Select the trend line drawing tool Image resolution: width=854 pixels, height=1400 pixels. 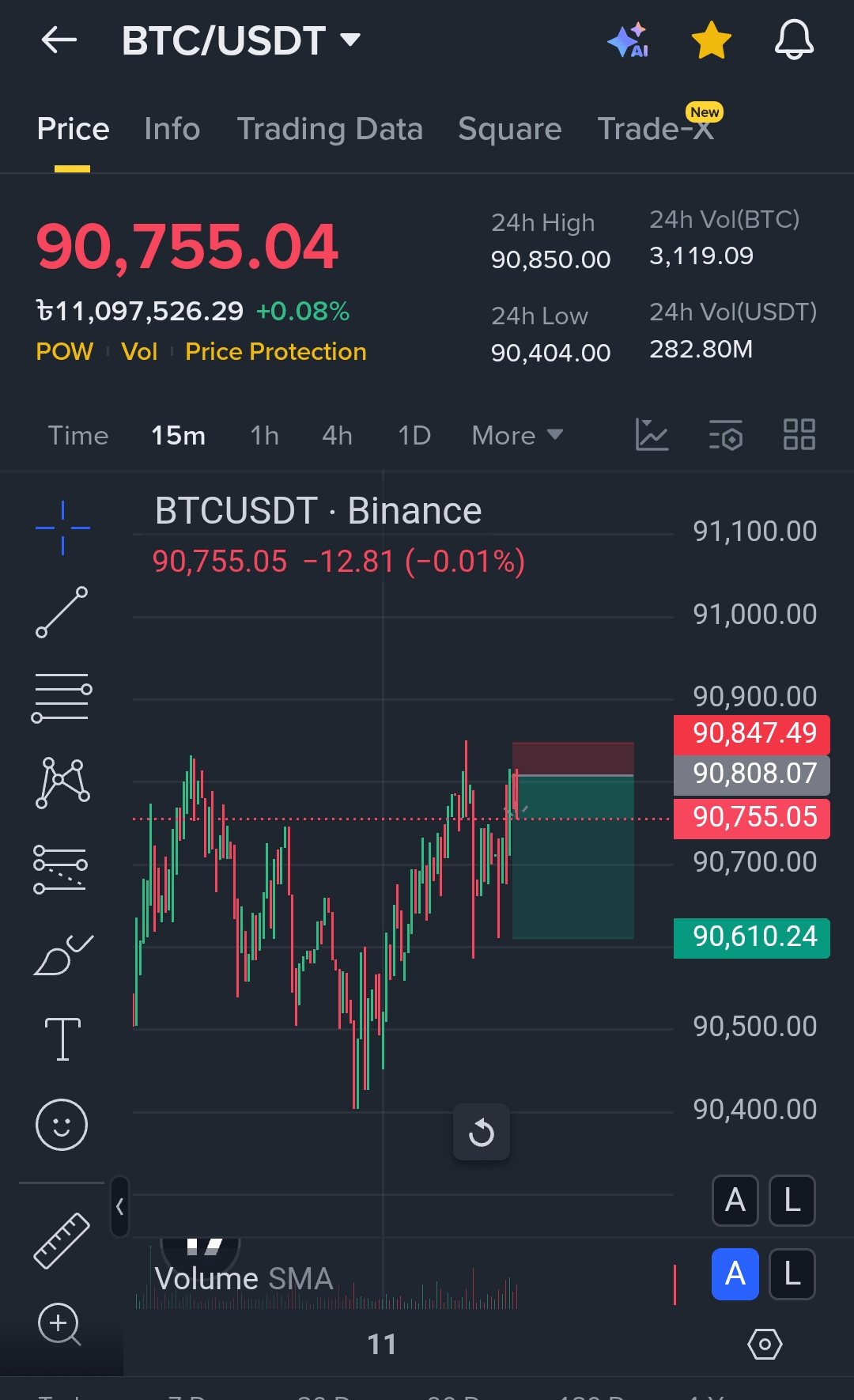62,611
